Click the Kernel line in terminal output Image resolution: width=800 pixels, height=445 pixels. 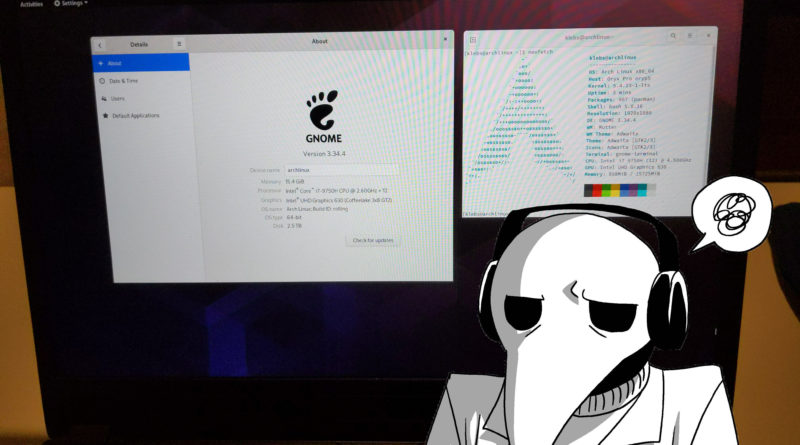click(619, 86)
